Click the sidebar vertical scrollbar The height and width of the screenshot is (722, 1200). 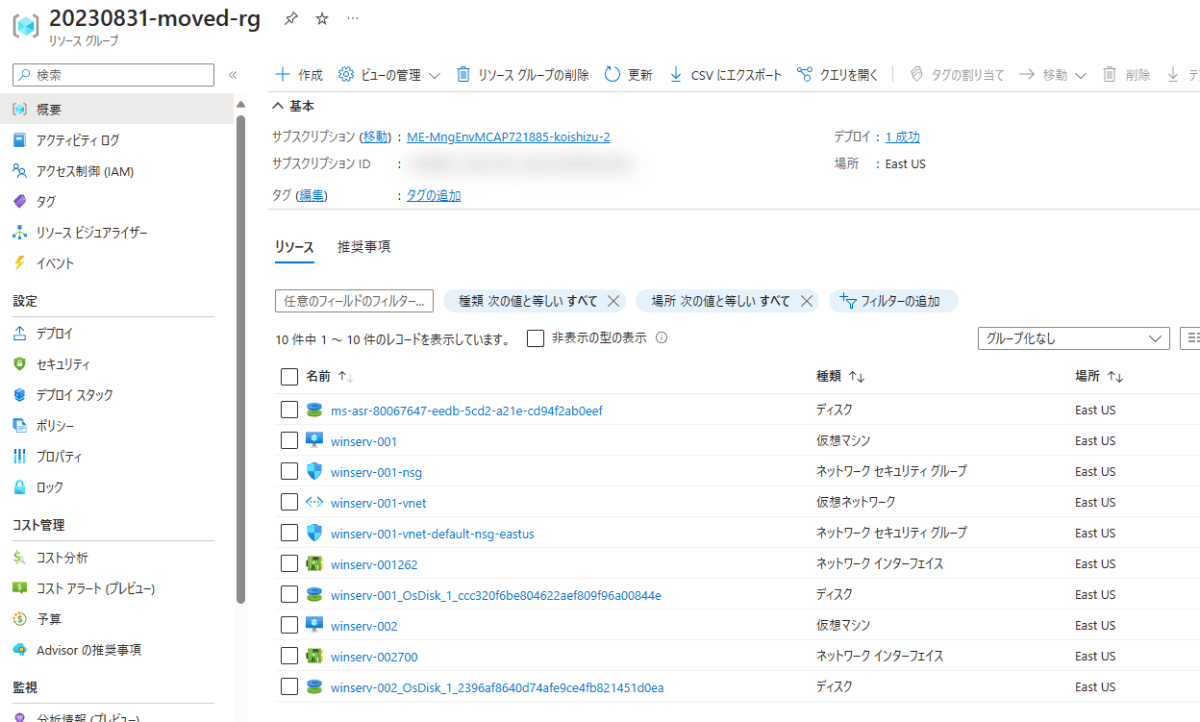[x=240, y=360]
